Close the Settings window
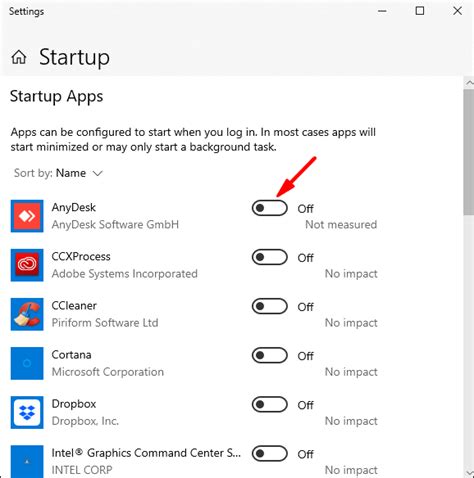Screen dimensions: 474x478 [457, 11]
